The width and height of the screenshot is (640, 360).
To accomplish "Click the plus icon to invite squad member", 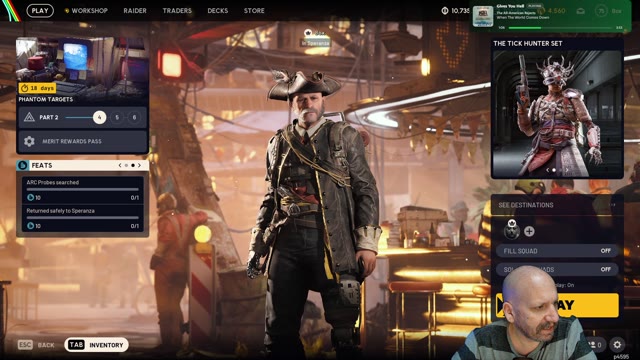I will point(529,231).
